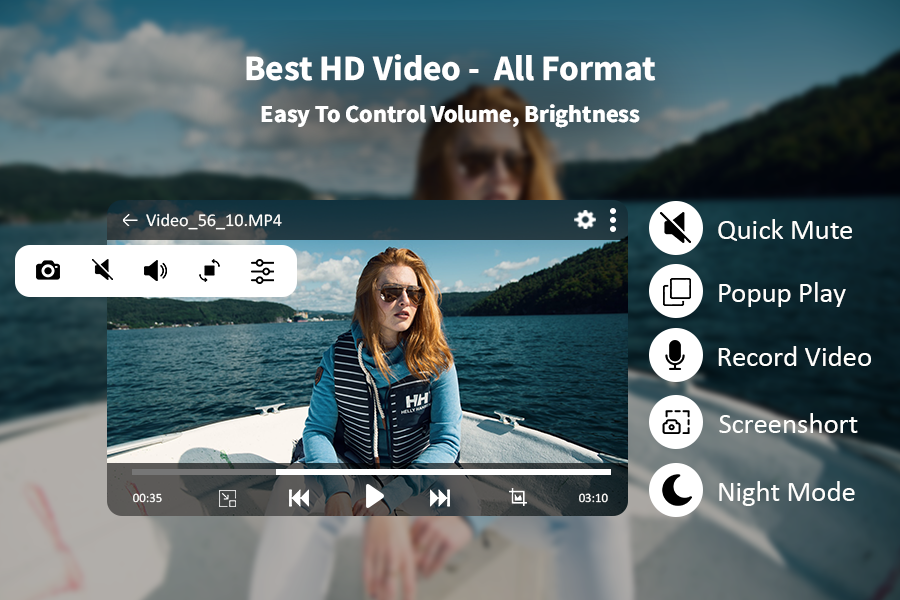Click the elapsed time 00:35
The width and height of the screenshot is (900, 600).
coord(147,498)
